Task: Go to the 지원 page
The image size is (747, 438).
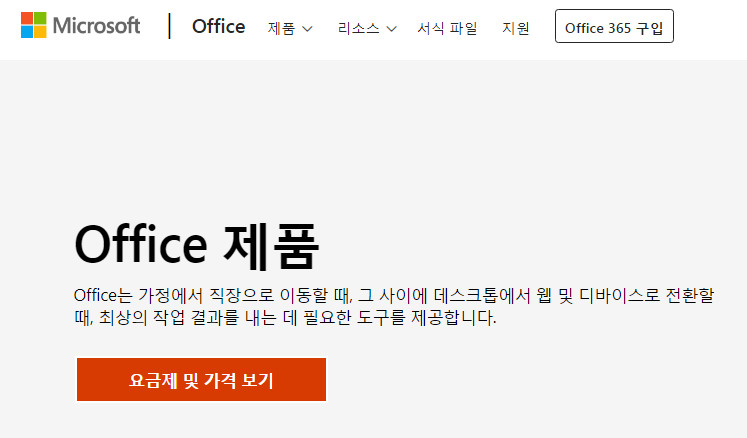Action: point(515,28)
